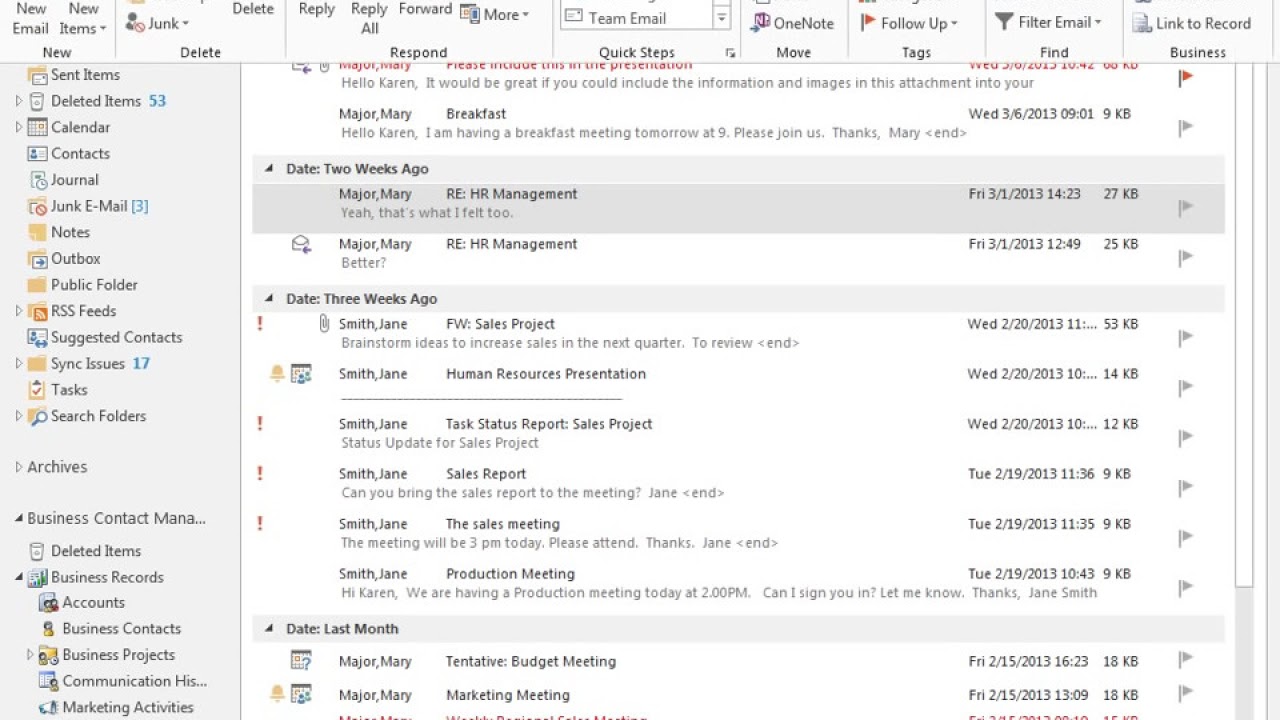
Task: Open the Follow Up dropdown
Action: click(909, 23)
